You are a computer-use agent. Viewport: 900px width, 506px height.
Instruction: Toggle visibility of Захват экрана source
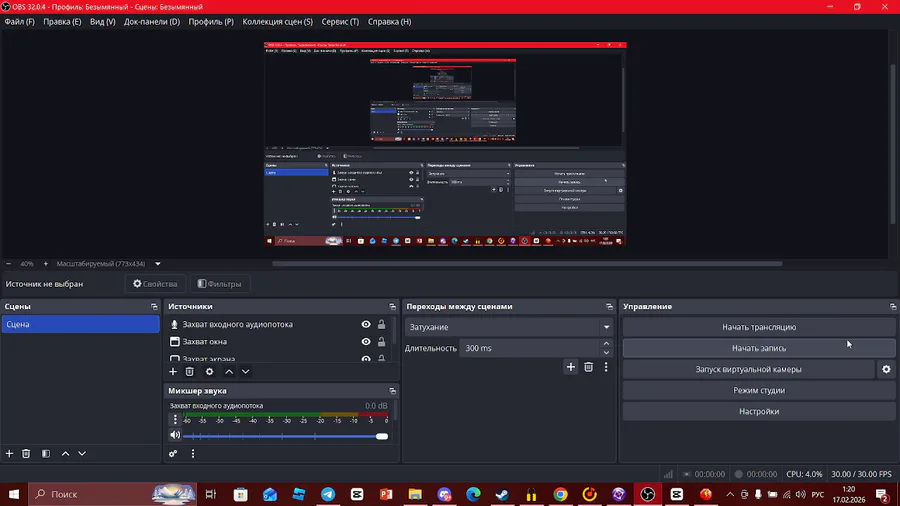pos(366,359)
